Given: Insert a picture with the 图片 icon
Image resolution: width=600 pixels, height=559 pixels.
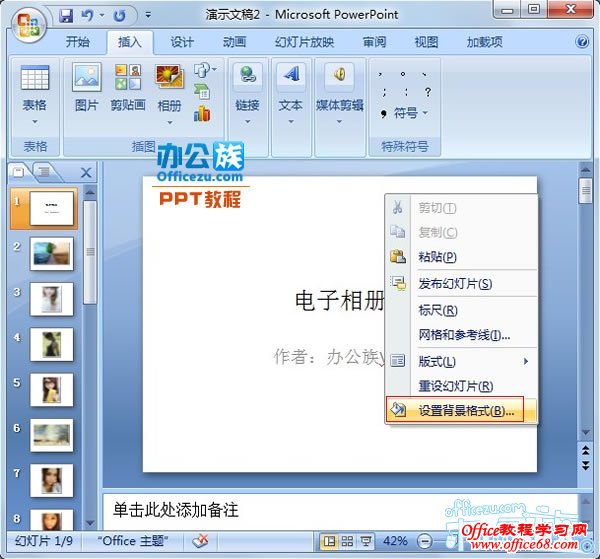Looking at the screenshot, I should (x=87, y=77).
